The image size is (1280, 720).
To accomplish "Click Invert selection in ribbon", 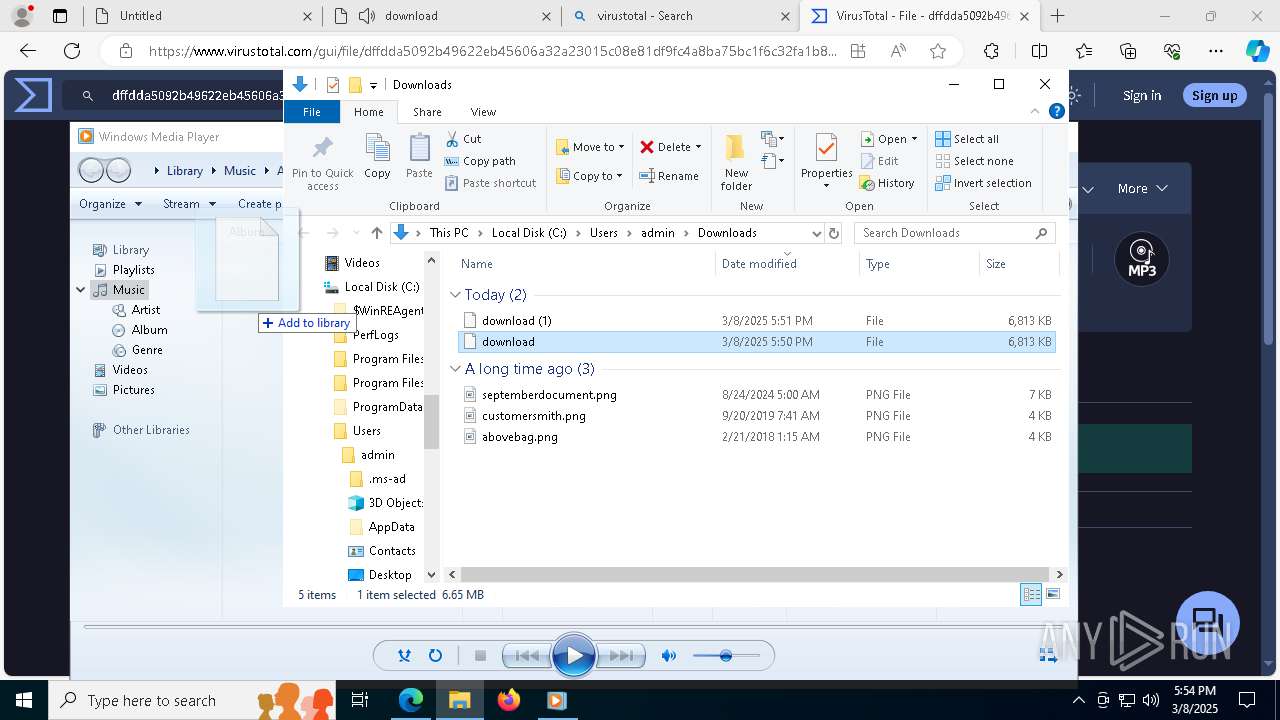I will [983, 183].
